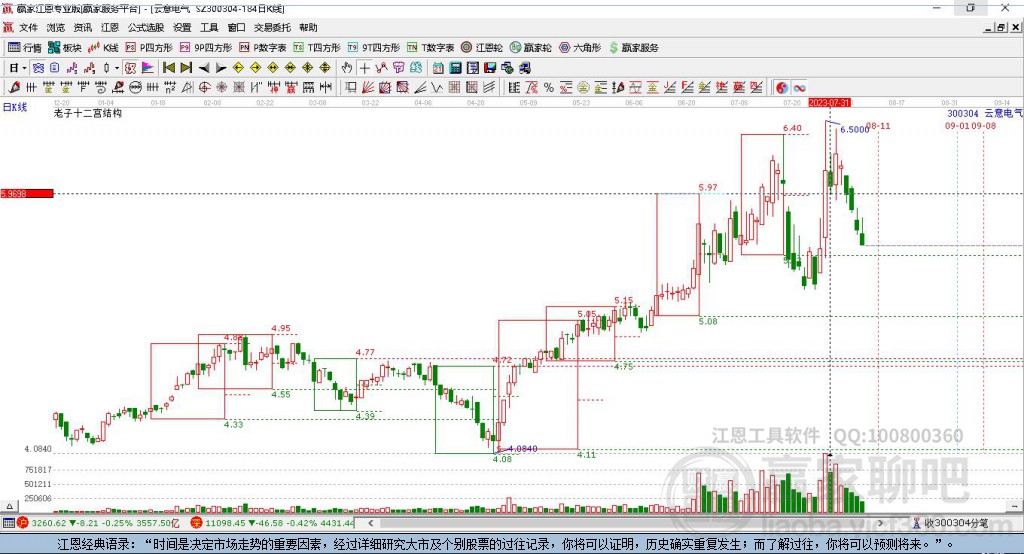Click the 老子十二宫结构 indicator title
Image resolution: width=1024 pixels, height=554 pixels.
coord(88,113)
